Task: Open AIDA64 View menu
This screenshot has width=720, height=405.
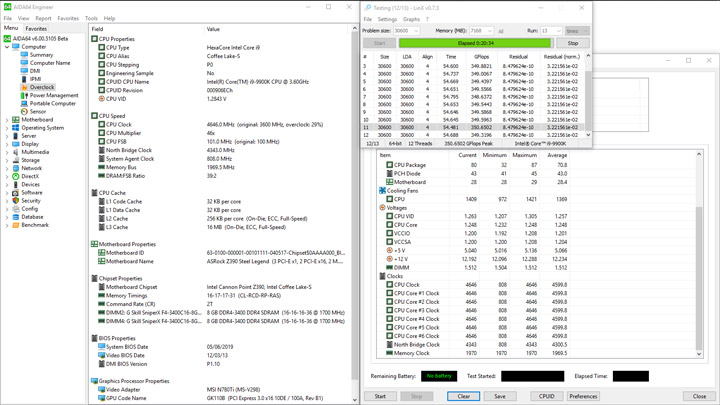Action: [23, 18]
